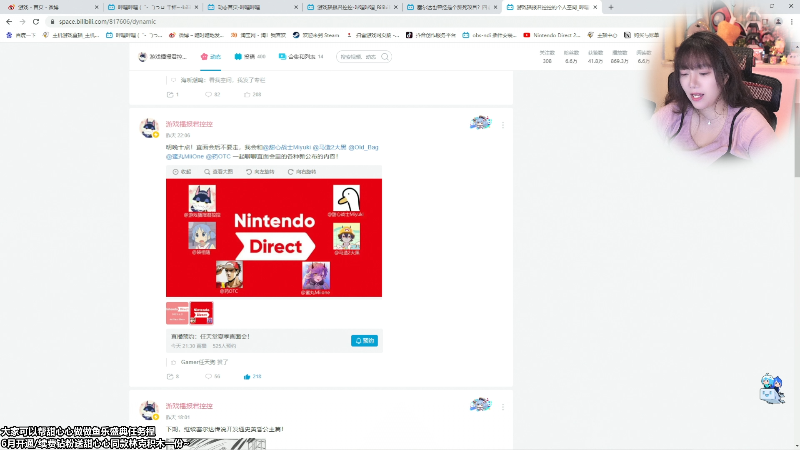
Task: Open more options on the bottom post
Action: (503, 407)
